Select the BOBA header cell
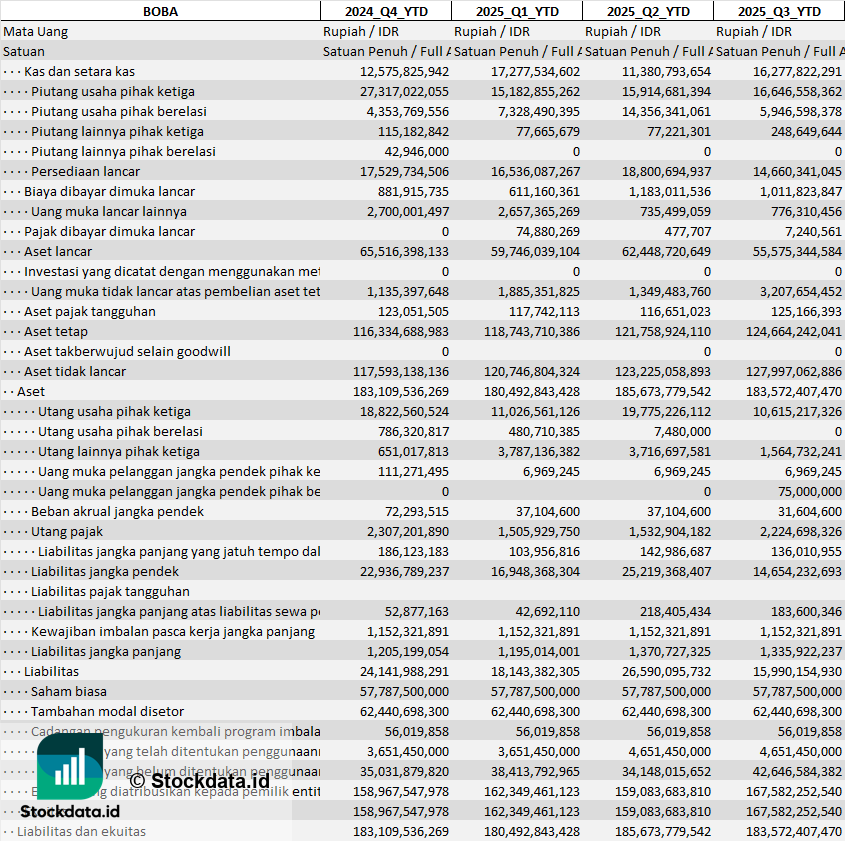 [160, 11]
